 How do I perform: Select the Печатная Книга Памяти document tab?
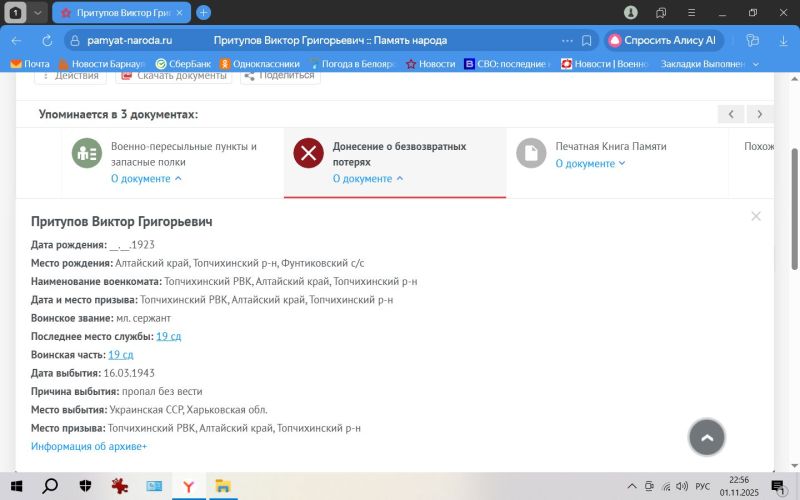tap(611, 146)
